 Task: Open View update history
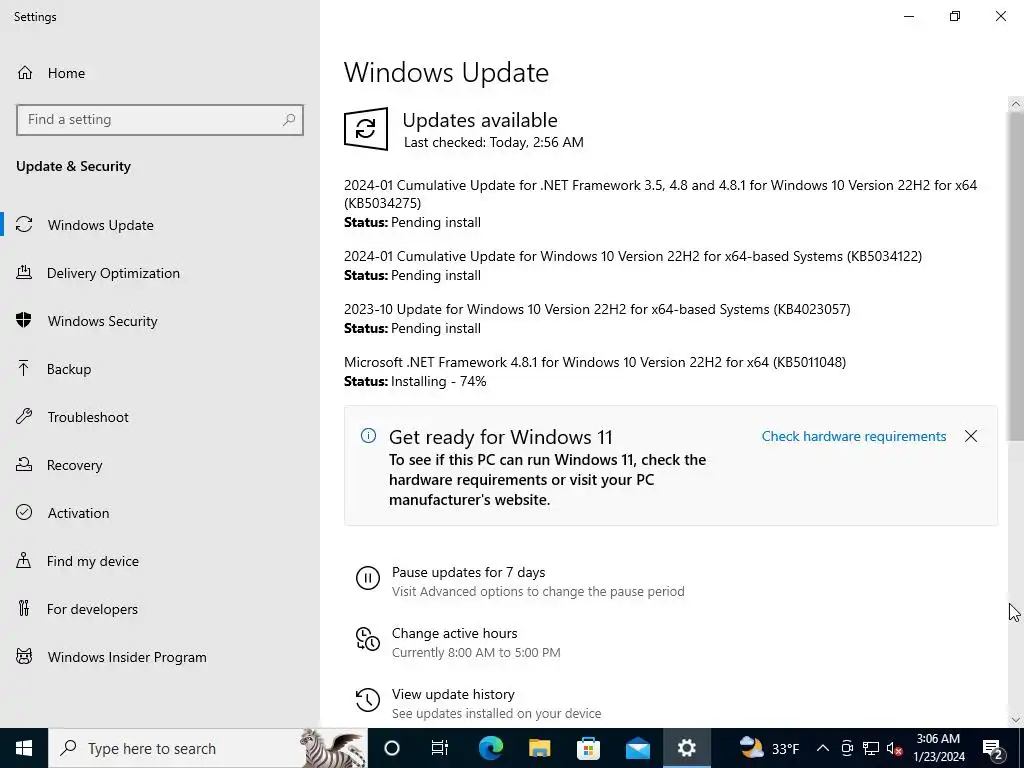[453, 694]
